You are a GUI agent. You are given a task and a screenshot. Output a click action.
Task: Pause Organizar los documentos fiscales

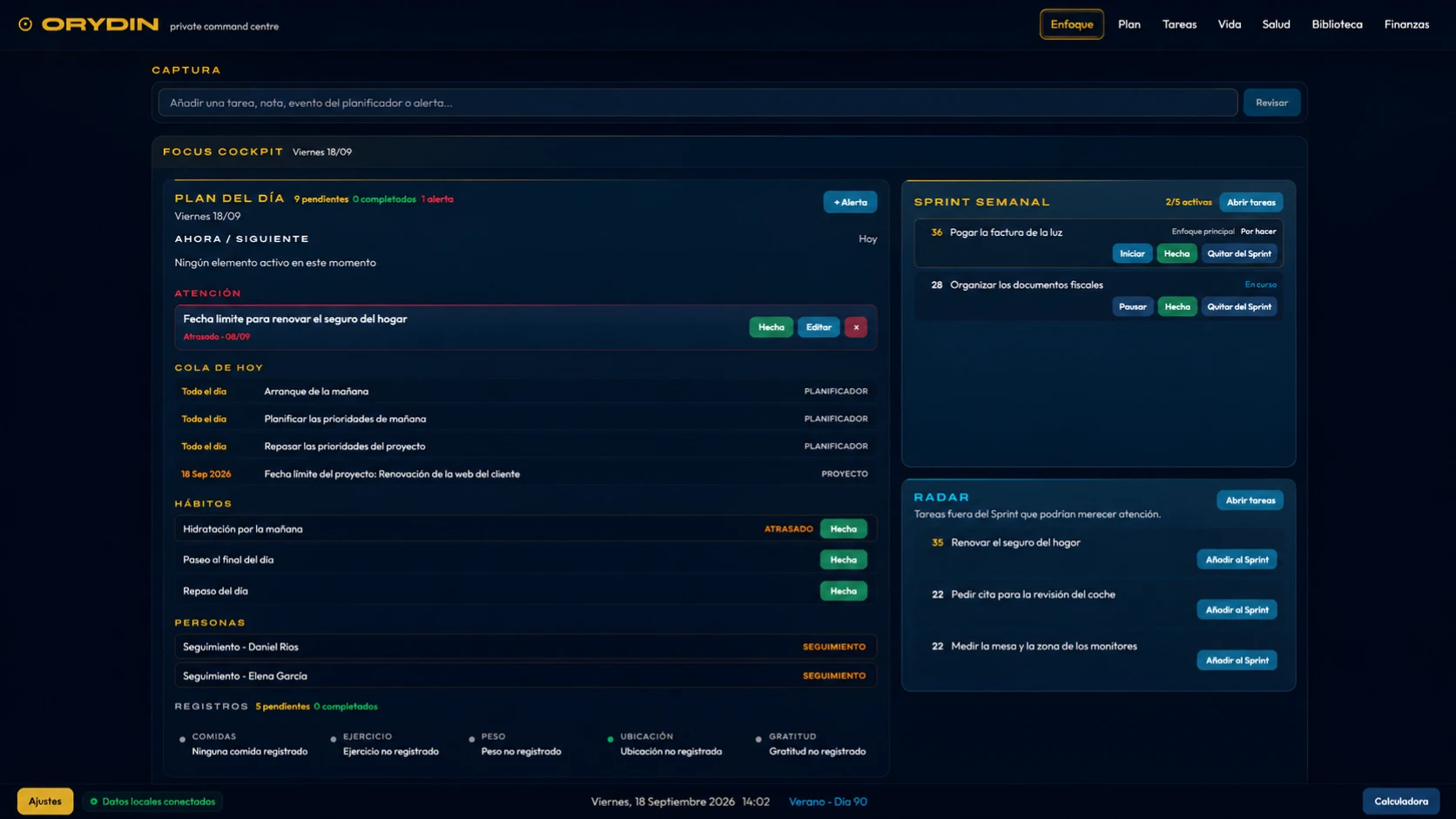(x=1132, y=306)
